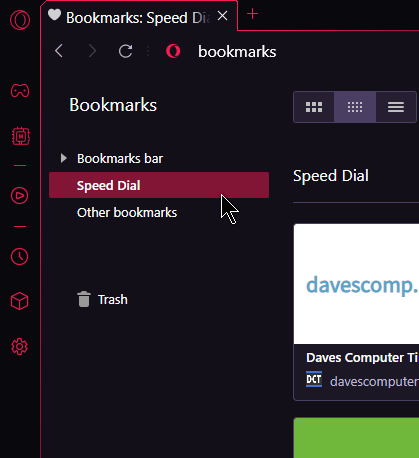Click the address bar drag handle dots
The image size is (419, 458).
(x=148, y=51)
